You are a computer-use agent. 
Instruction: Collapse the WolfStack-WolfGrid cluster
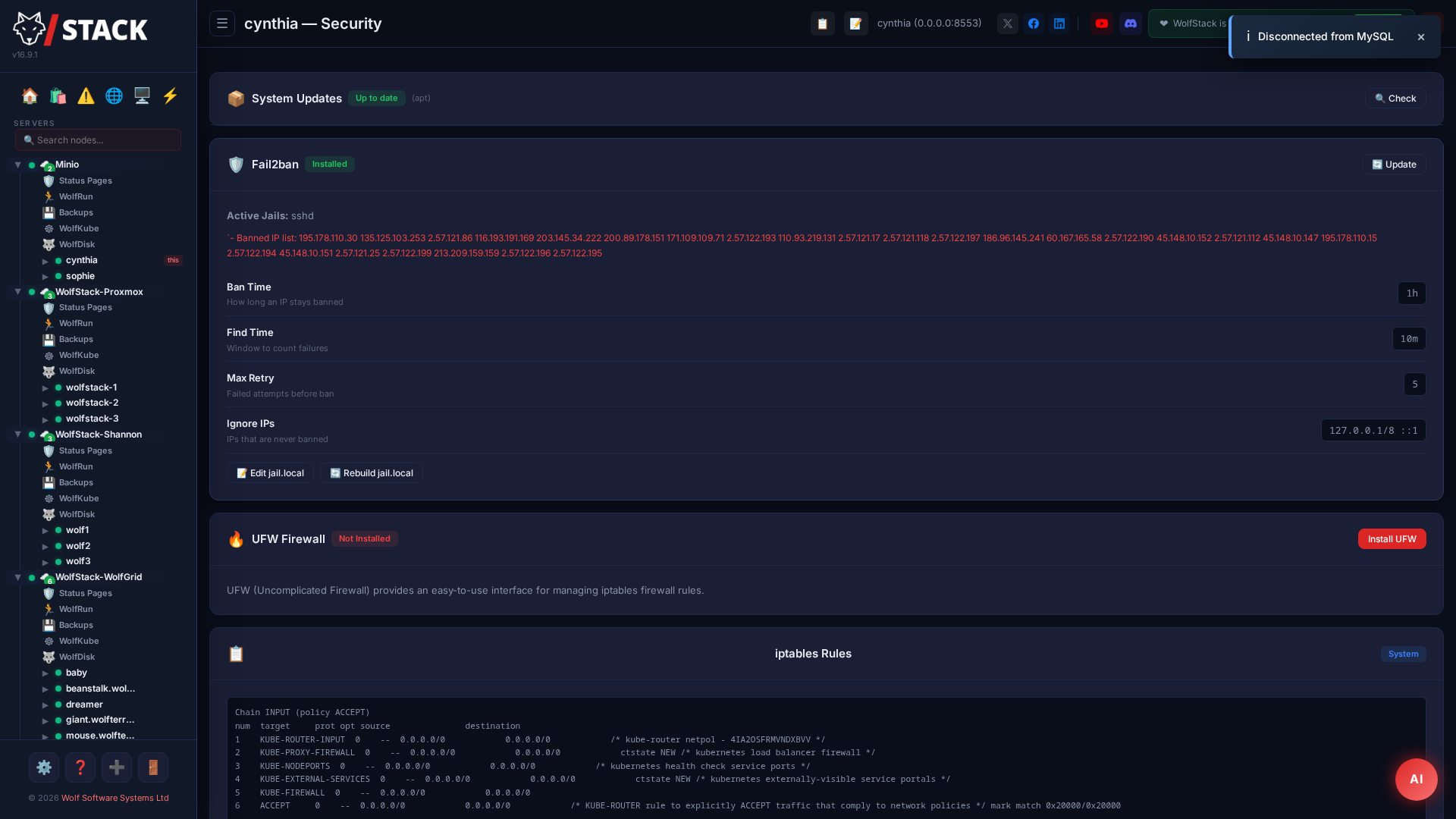click(17, 577)
